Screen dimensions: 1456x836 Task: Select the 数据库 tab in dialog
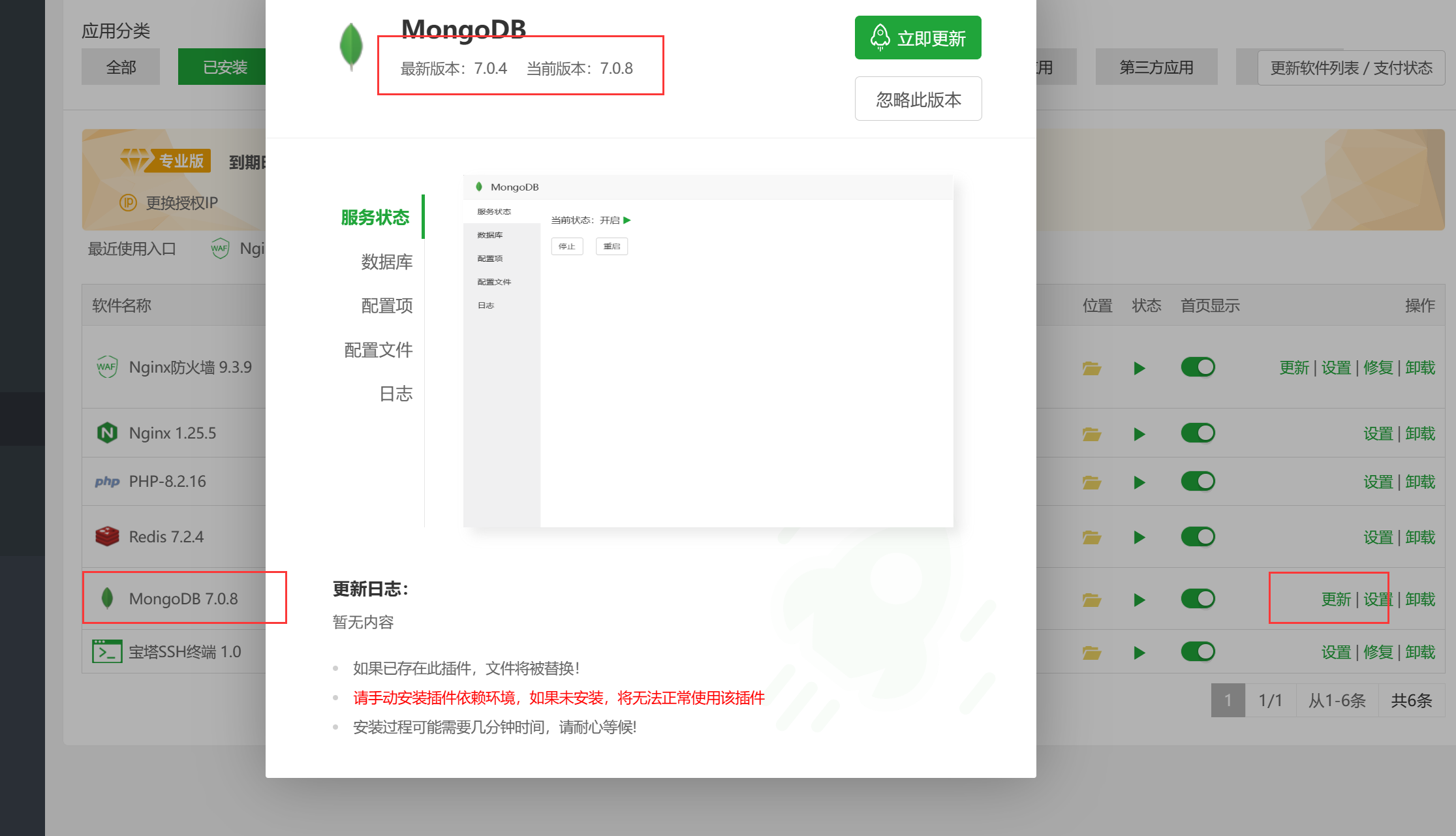point(386,262)
